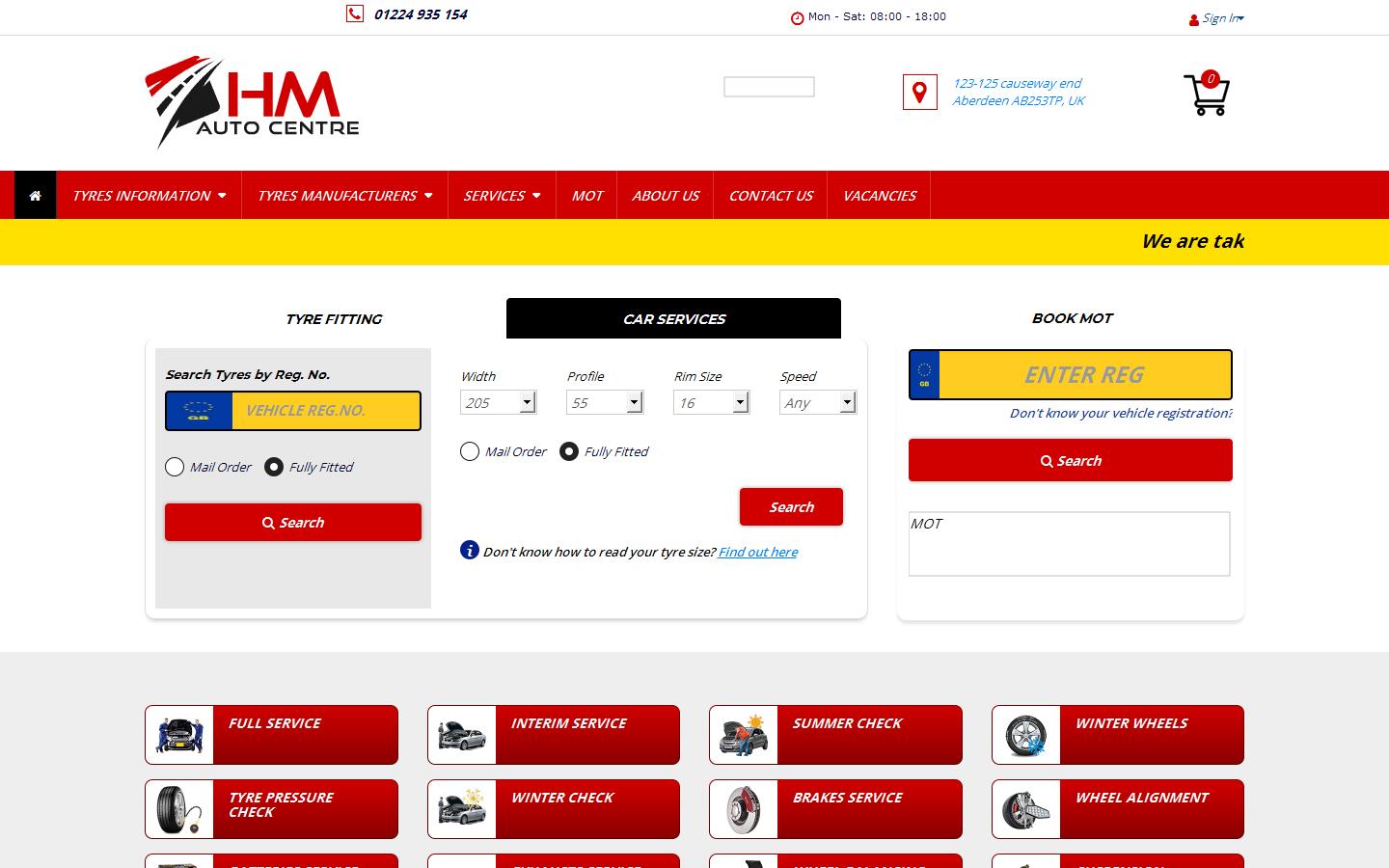The image size is (1389, 868).
Task: Select Fully Fitted under Car Services
Action: [x=568, y=451]
